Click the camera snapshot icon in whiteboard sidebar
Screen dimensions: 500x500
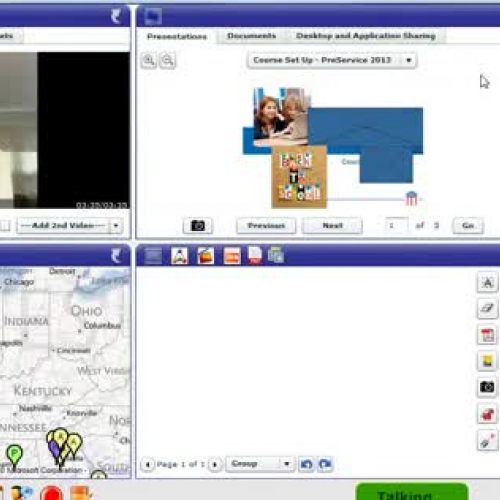coord(488,387)
